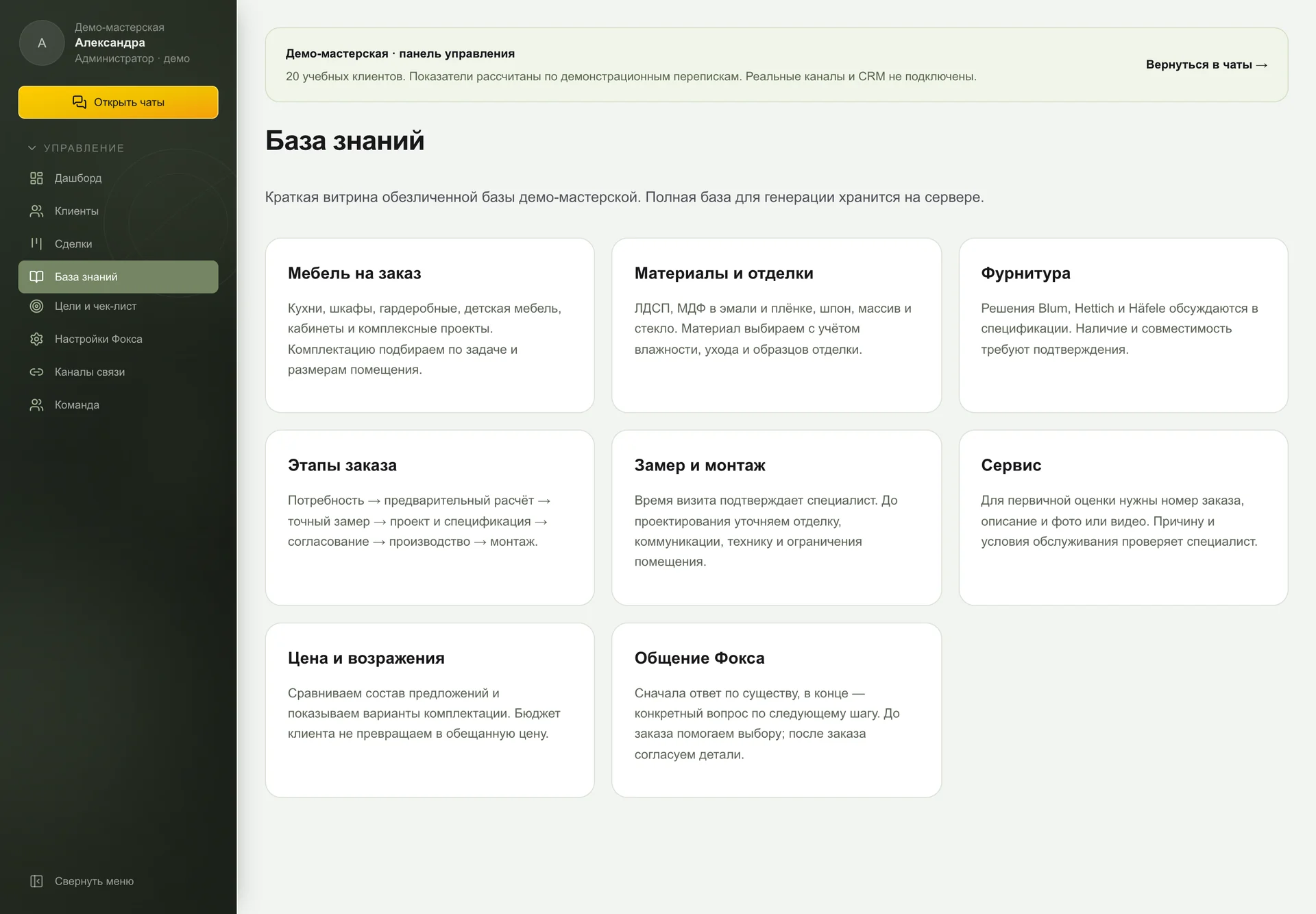Viewport: 1316px width, 914px height.
Task: Click the Дашборд grid icon in sidebar
Action: point(36,178)
